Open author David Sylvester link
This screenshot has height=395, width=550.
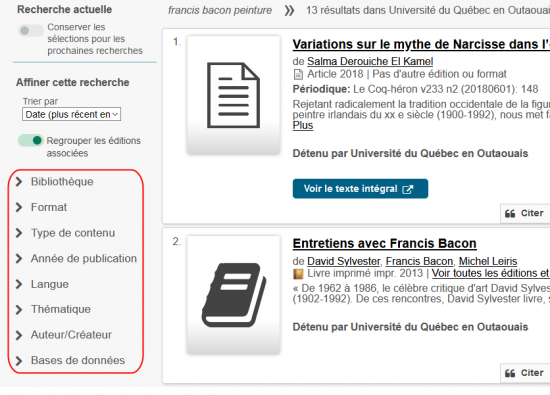[x=343, y=261]
